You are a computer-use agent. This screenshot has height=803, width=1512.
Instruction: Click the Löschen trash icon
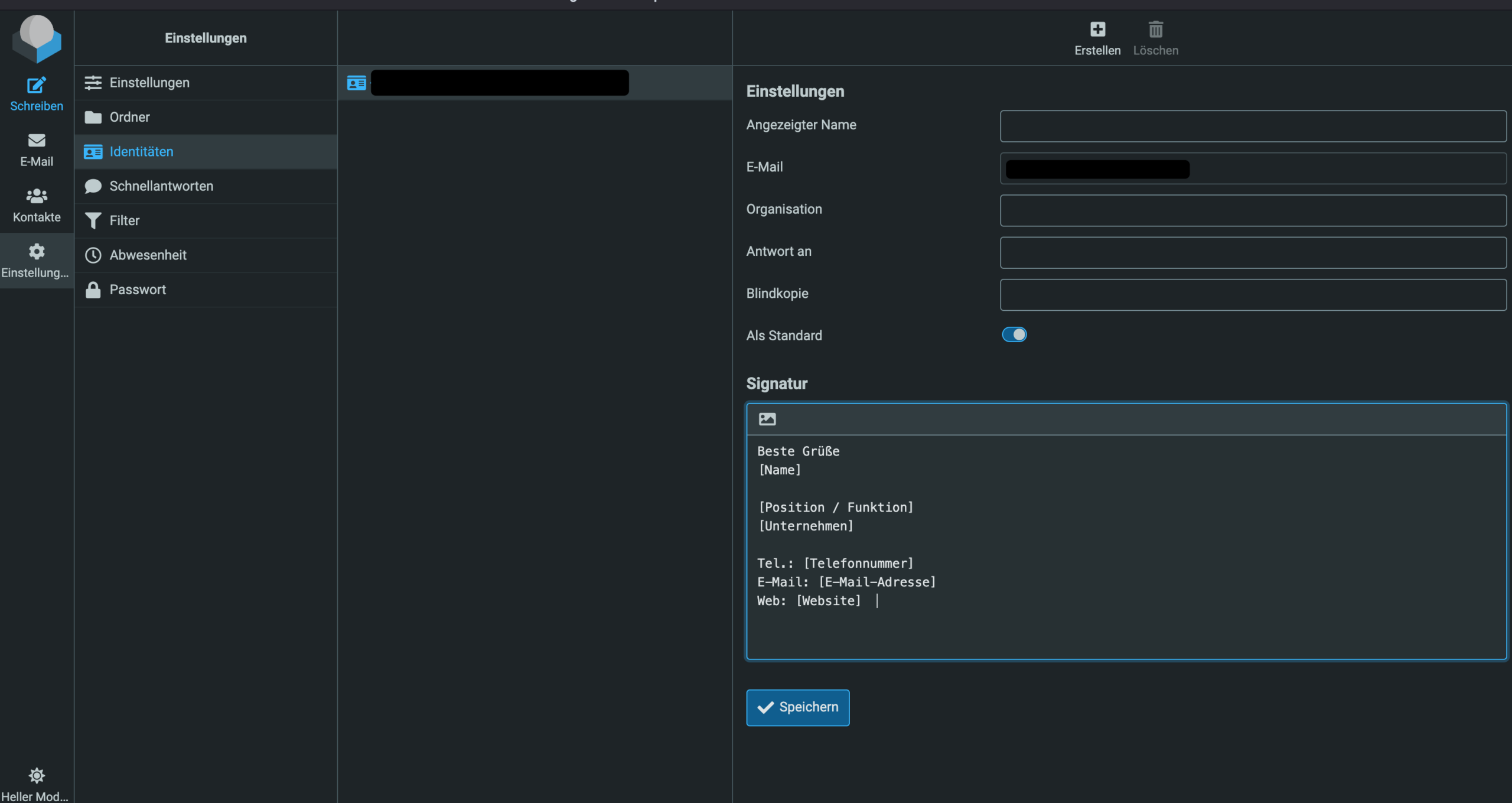click(x=1155, y=30)
